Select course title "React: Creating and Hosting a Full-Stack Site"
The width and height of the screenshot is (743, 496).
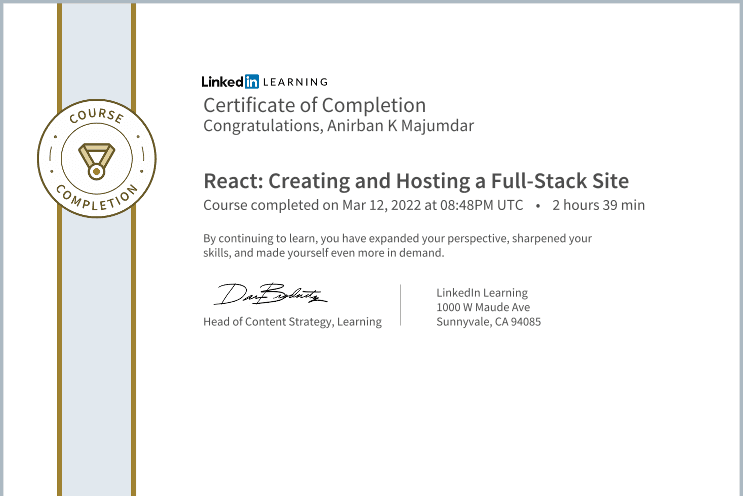(416, 181)
